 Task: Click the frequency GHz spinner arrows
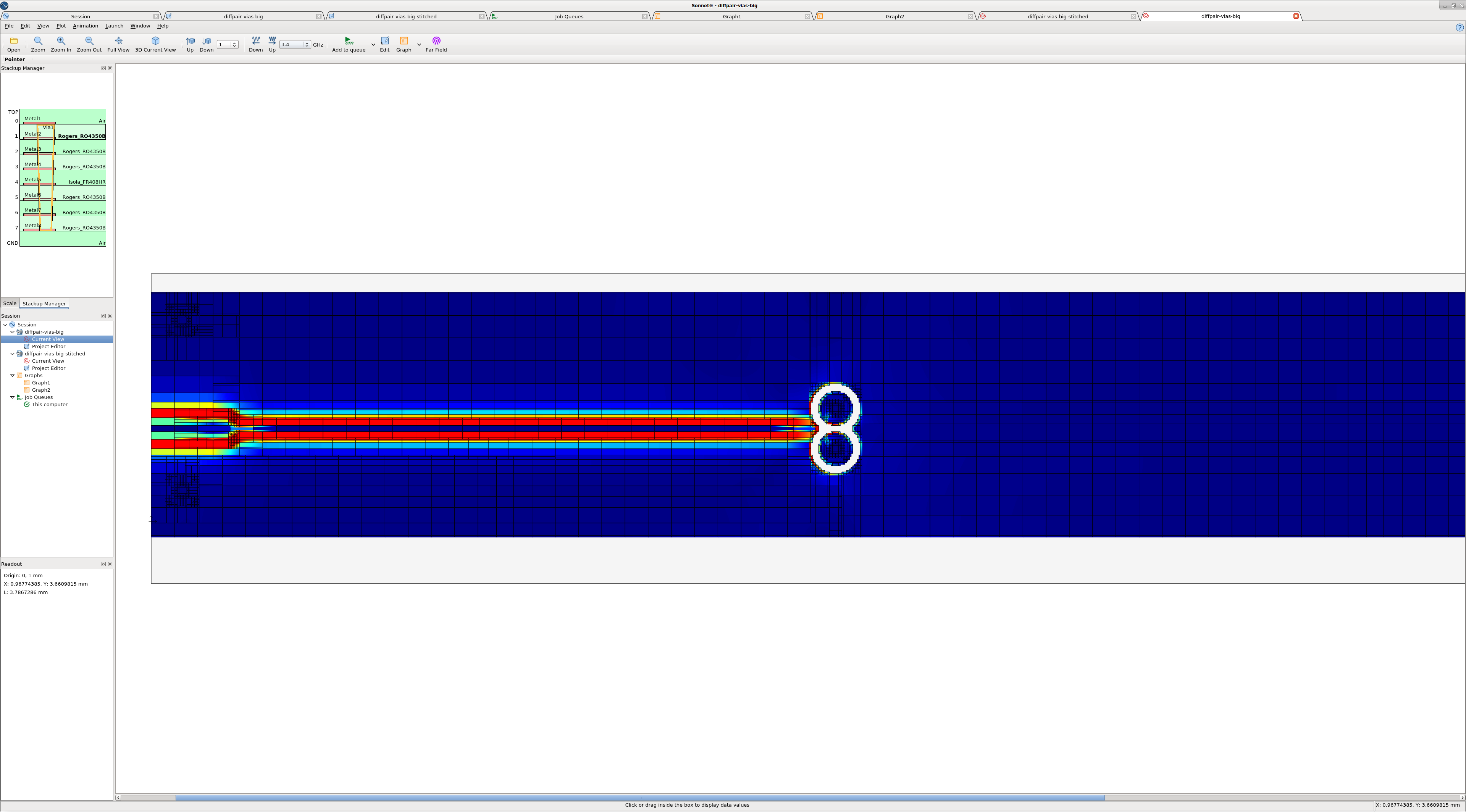click(x=307, y=44)
